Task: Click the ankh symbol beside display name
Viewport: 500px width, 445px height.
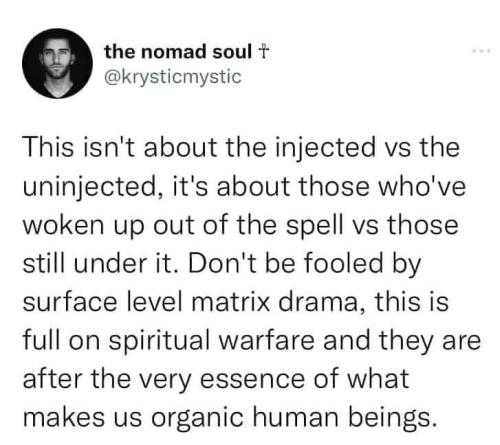Action: 263,52
